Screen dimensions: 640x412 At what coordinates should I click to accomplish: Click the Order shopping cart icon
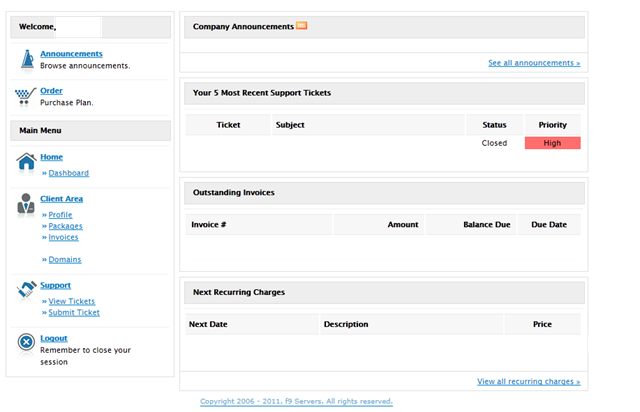pos(25,96)
